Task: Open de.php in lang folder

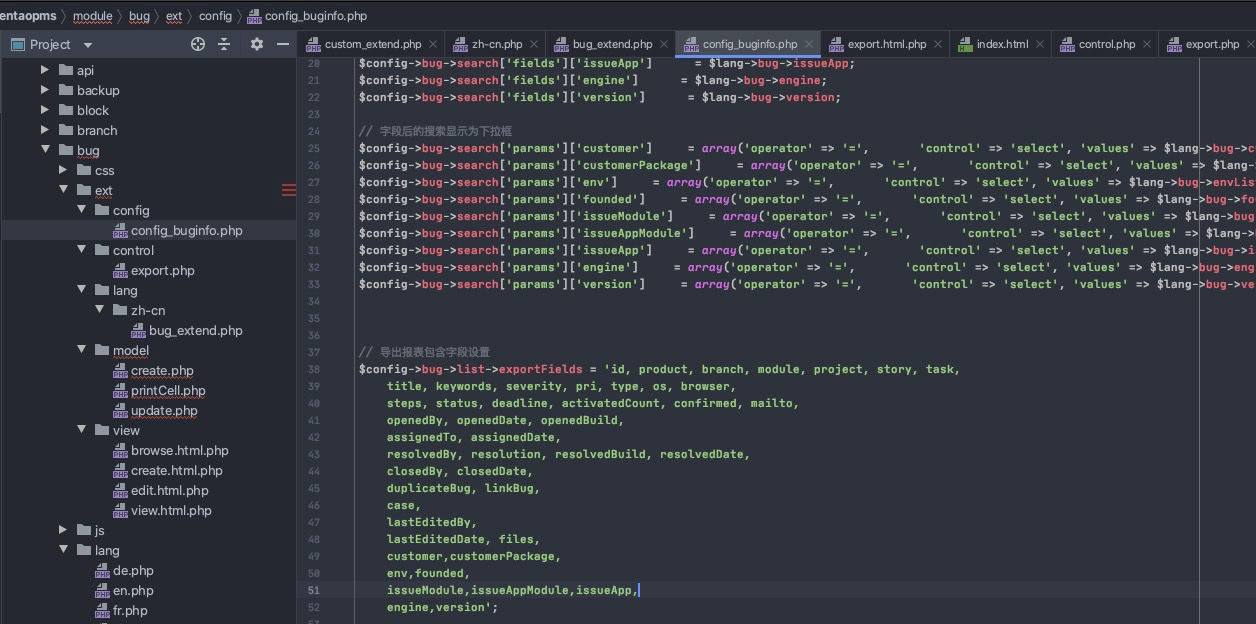Action: (x=133, y=570)
